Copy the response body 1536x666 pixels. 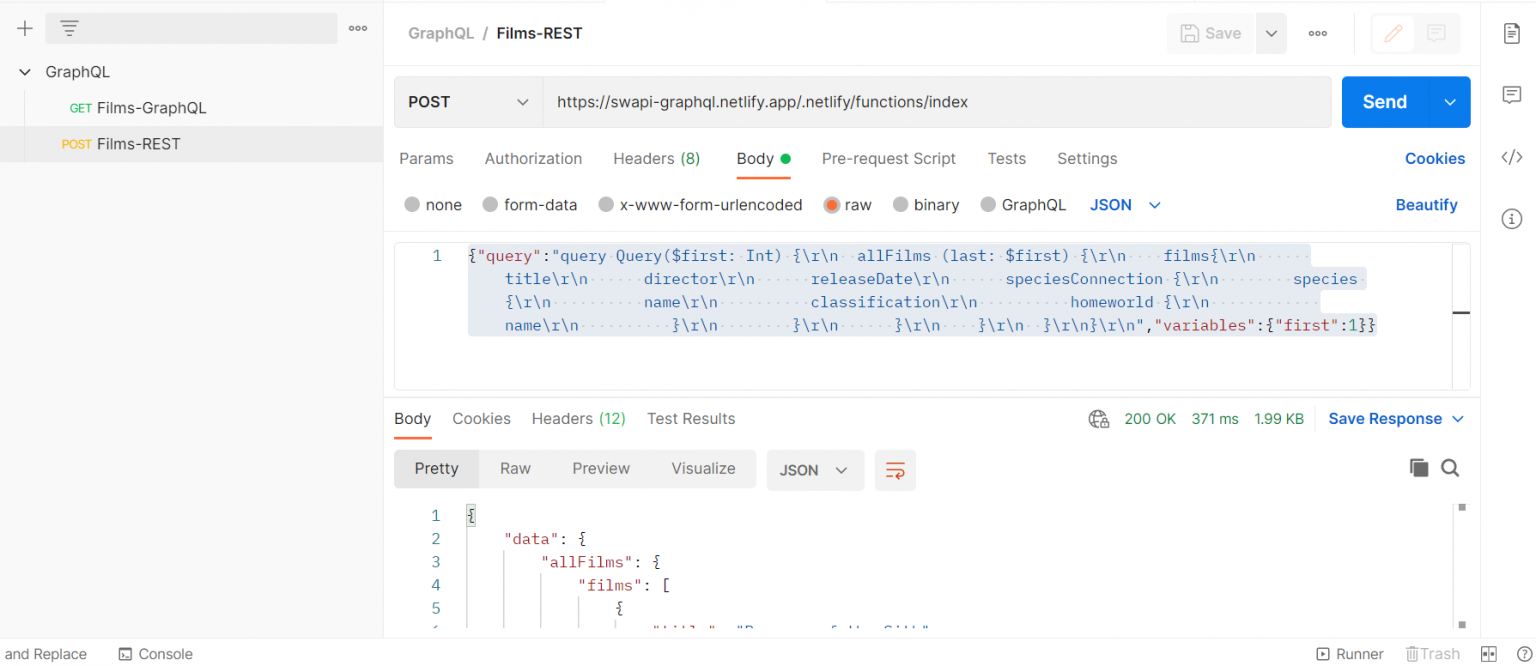1419,467
